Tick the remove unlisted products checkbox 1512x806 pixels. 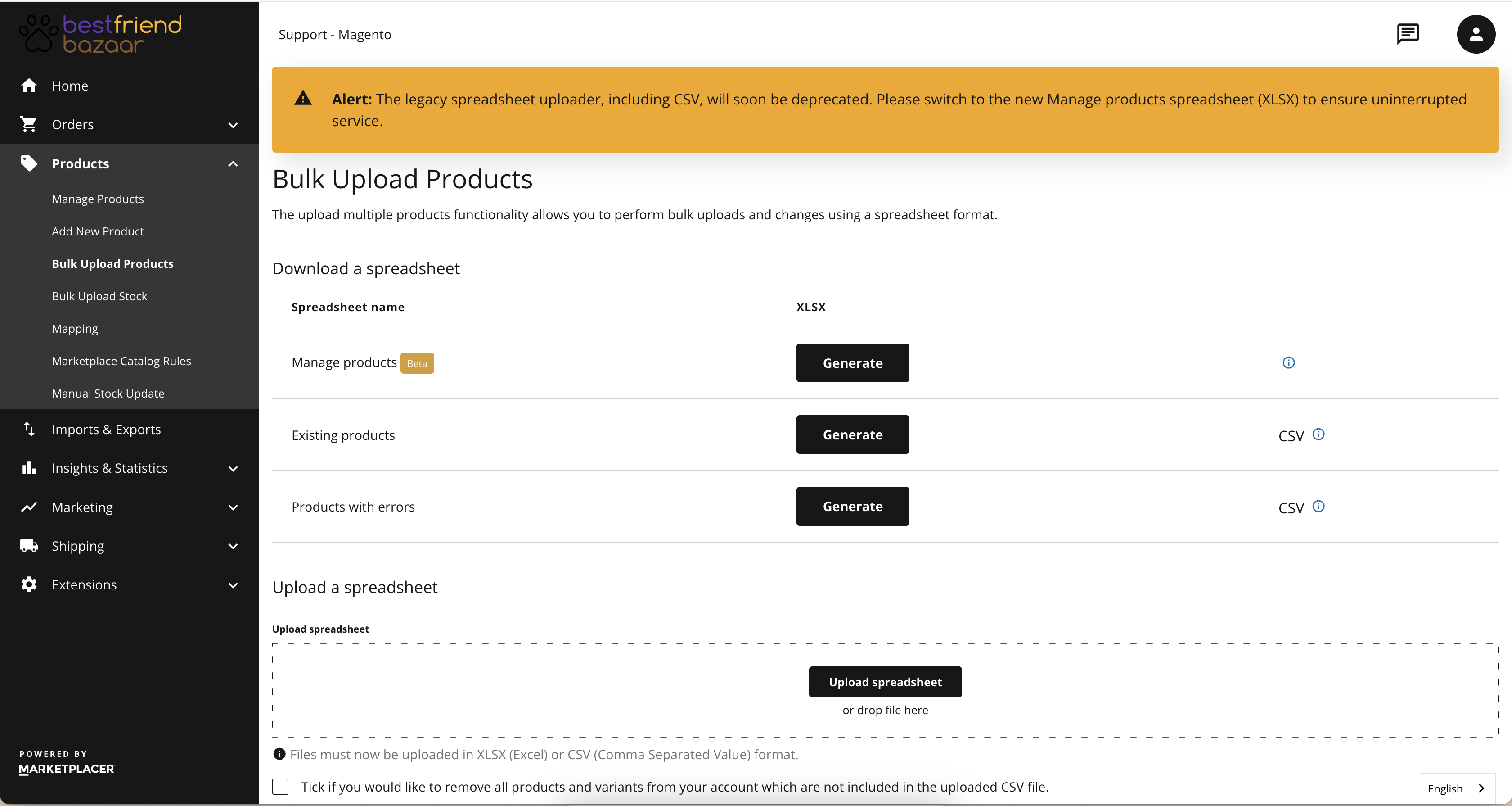coord(280,787)
